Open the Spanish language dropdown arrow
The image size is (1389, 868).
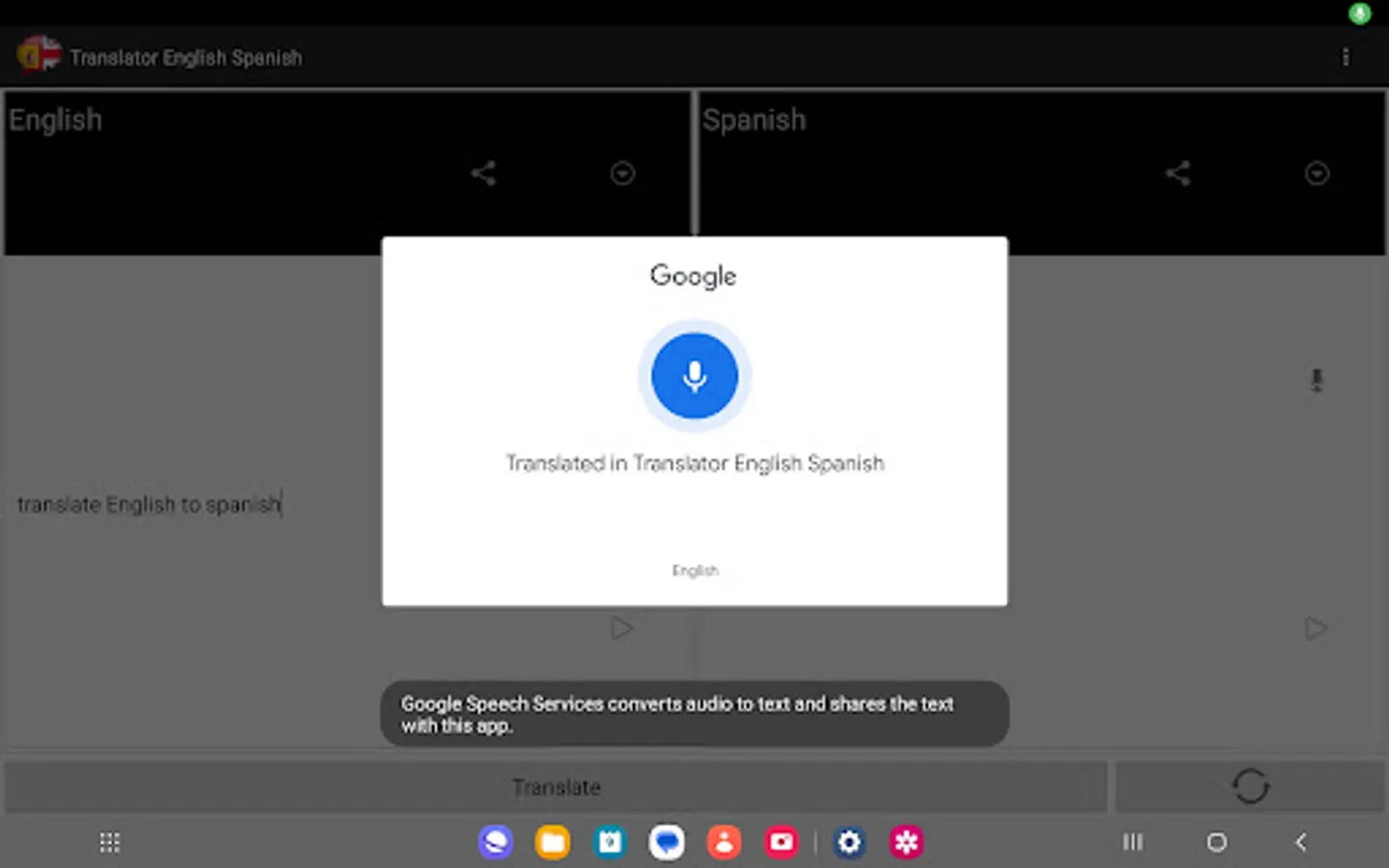1318,174
